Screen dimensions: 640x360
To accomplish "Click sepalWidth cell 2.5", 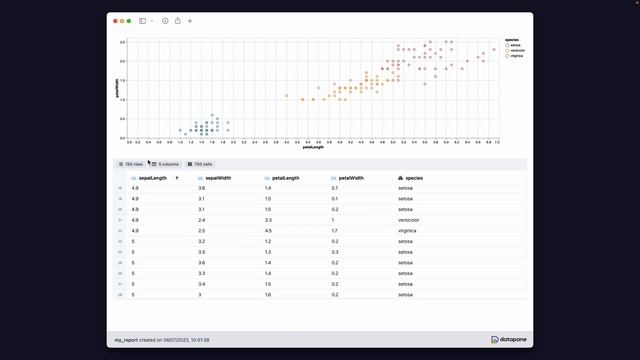I will click(202, 231).
